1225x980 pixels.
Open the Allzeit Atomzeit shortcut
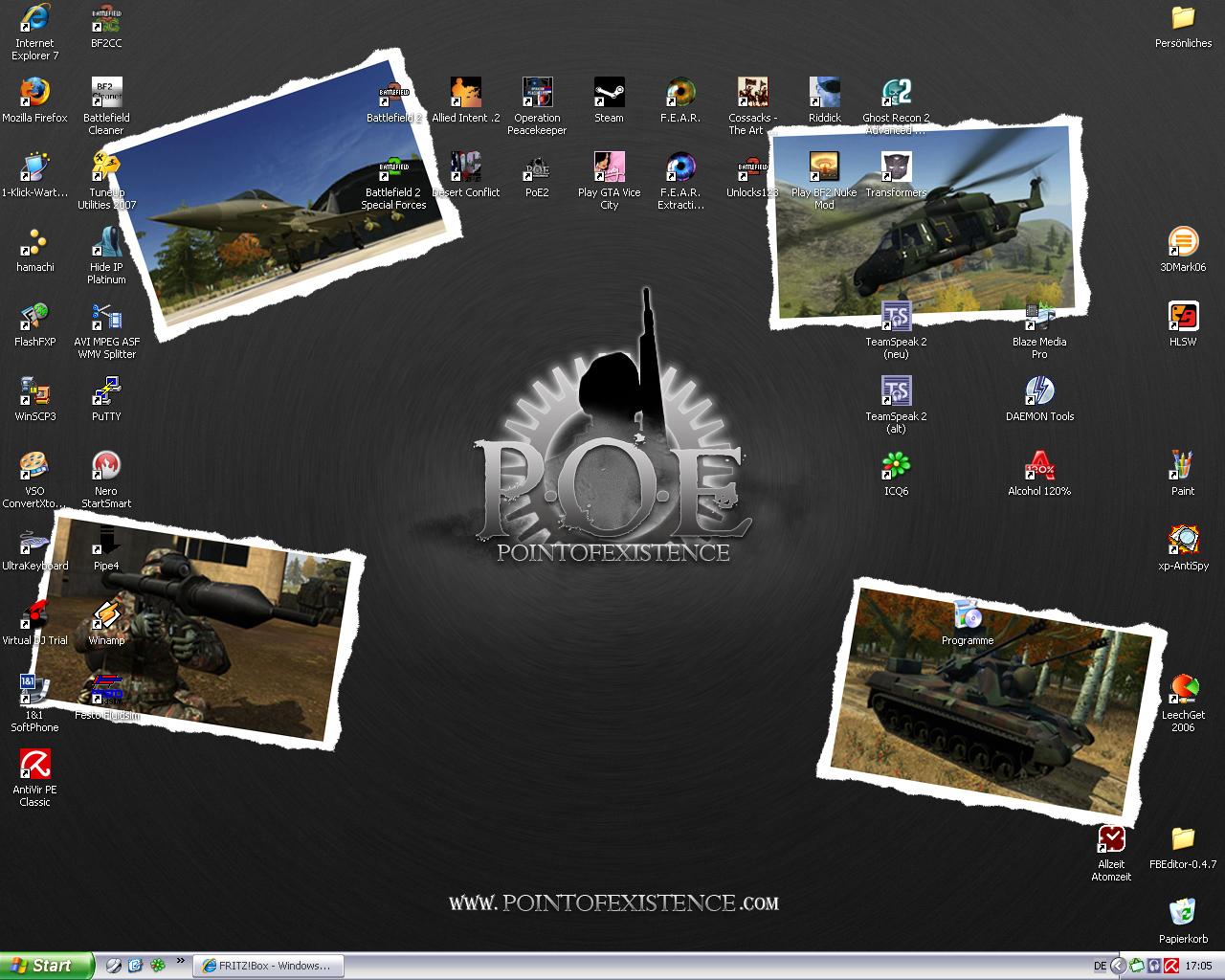[x=1111, y=839]
